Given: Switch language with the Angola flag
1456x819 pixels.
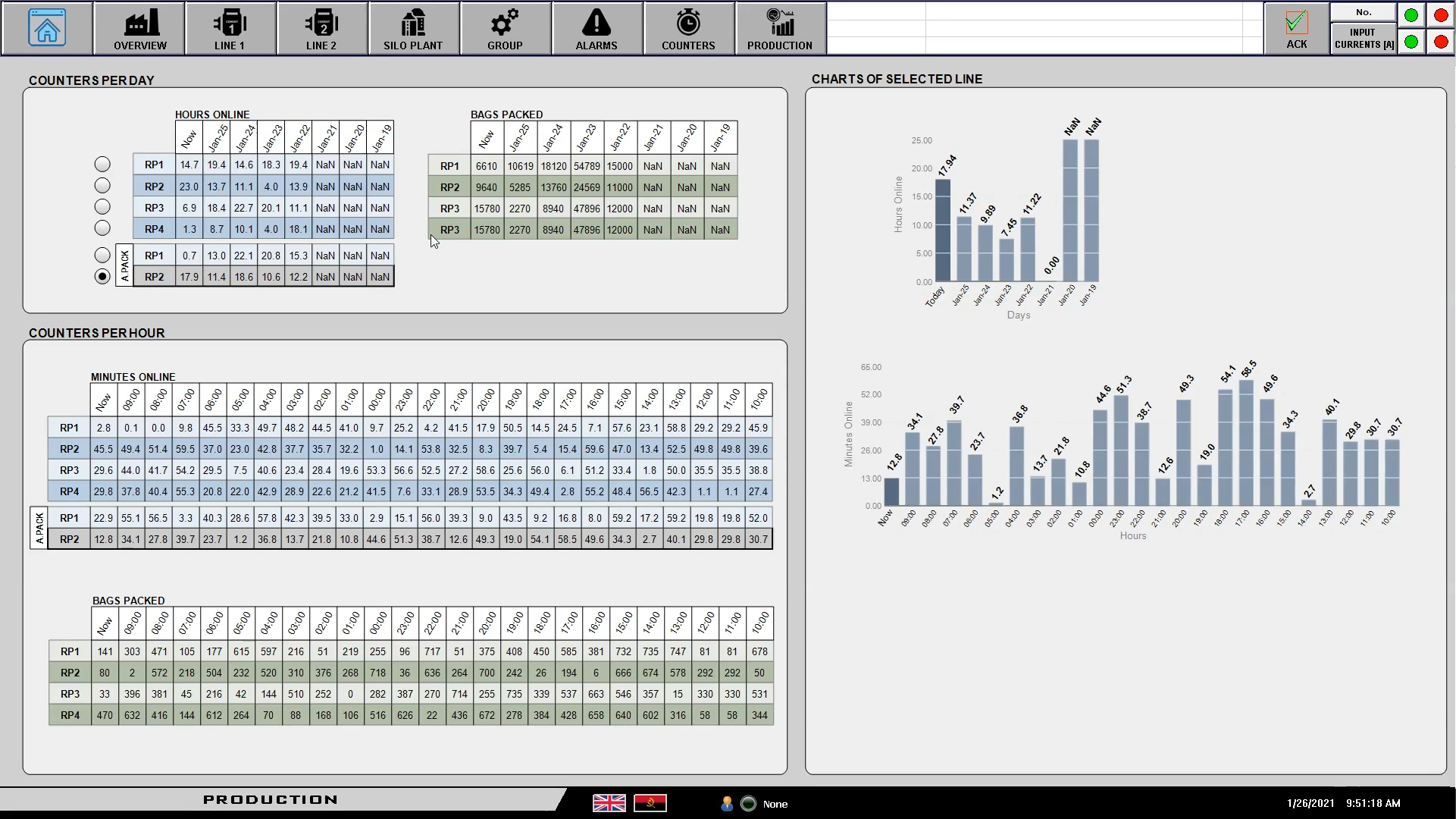Looking at the screenshot, I should pos(650,803).
